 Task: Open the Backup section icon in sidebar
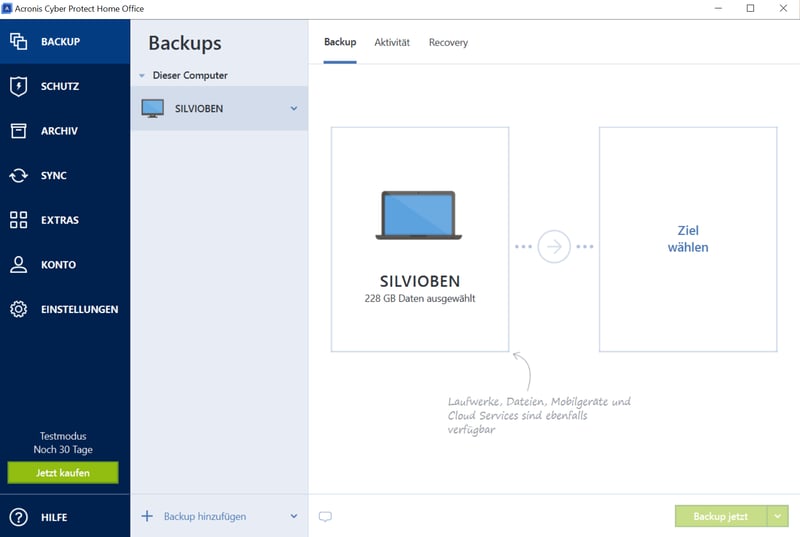pos(18,41)
